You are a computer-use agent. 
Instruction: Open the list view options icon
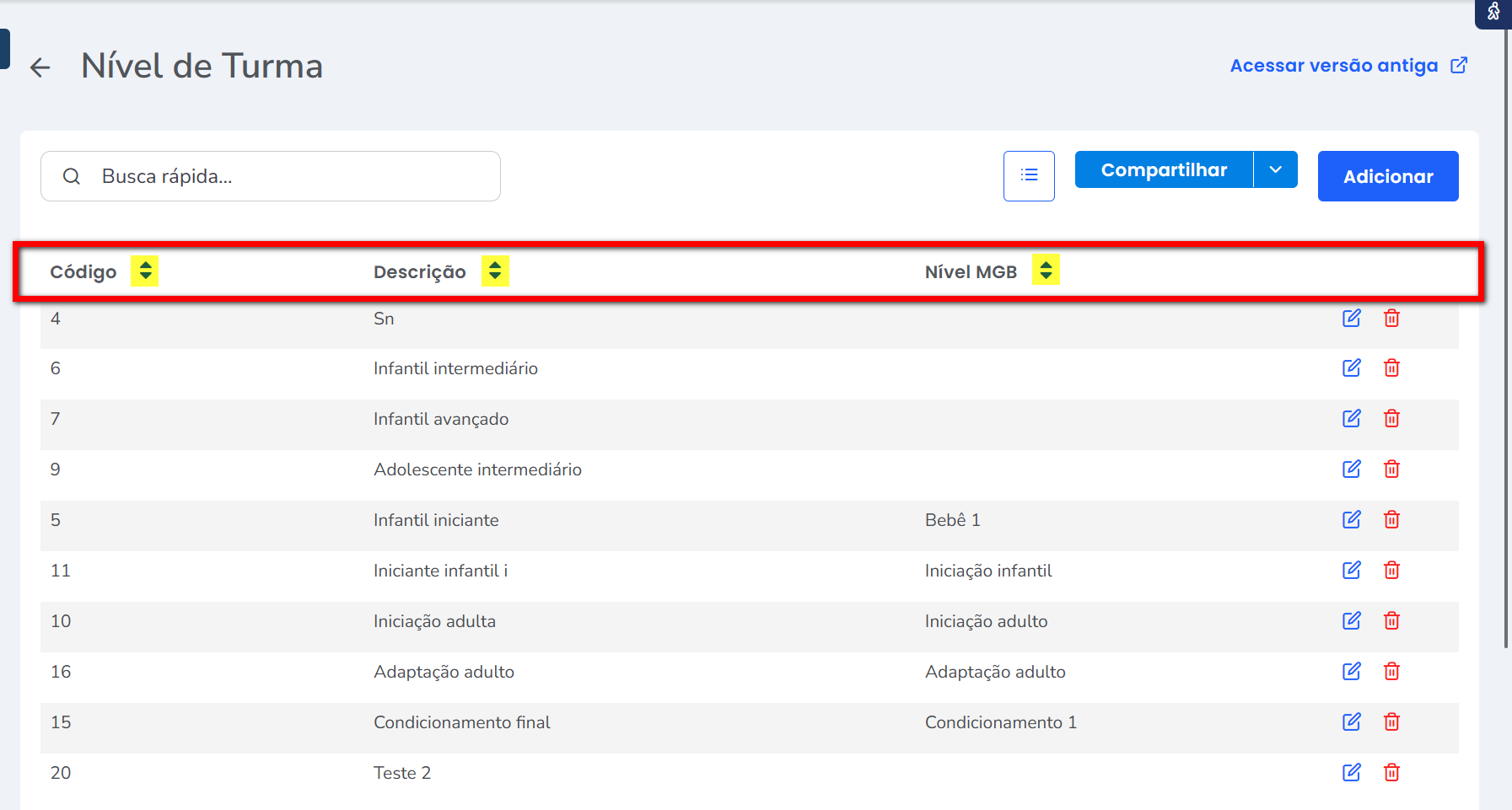pos(1029,175)
